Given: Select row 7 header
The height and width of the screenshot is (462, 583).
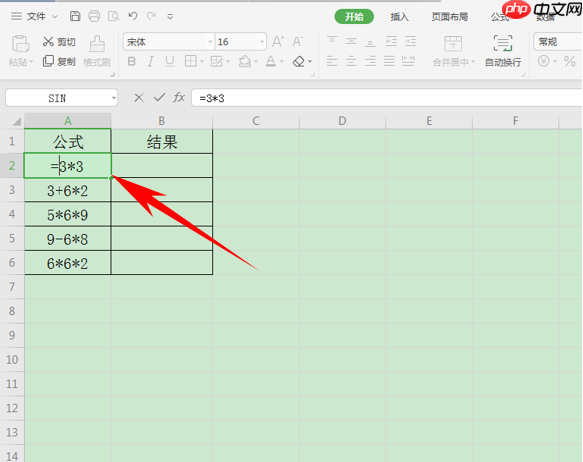Looking at the screenshot, I should [x=12, y=287].
